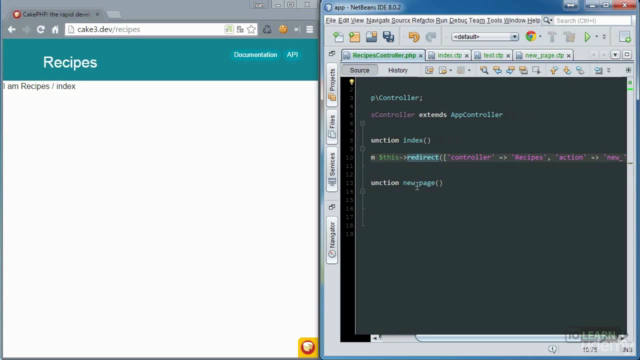Screen dimensions: 640x360
Task: Toggle Rectangular Selection icon in editor toolbar
Action: (536, 70)
